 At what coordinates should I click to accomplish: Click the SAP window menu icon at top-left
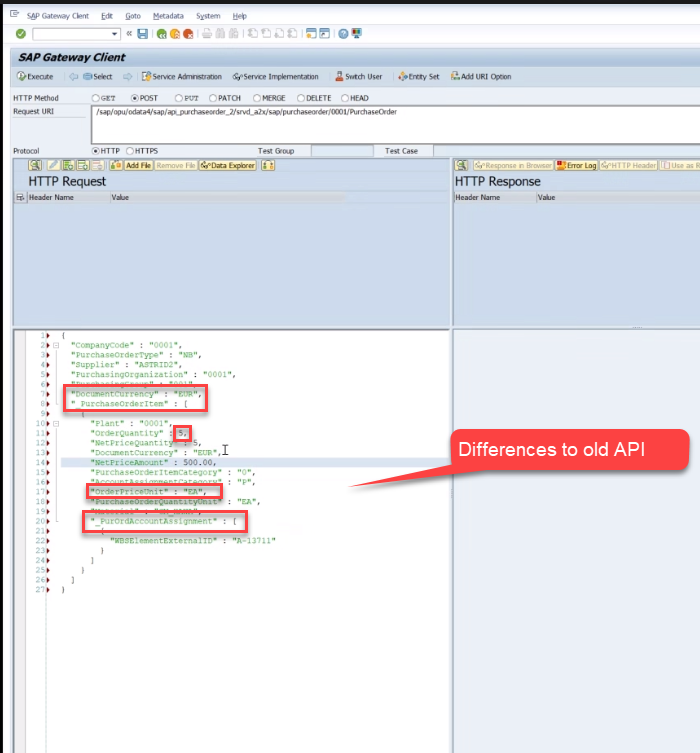[x=14, y=15]
